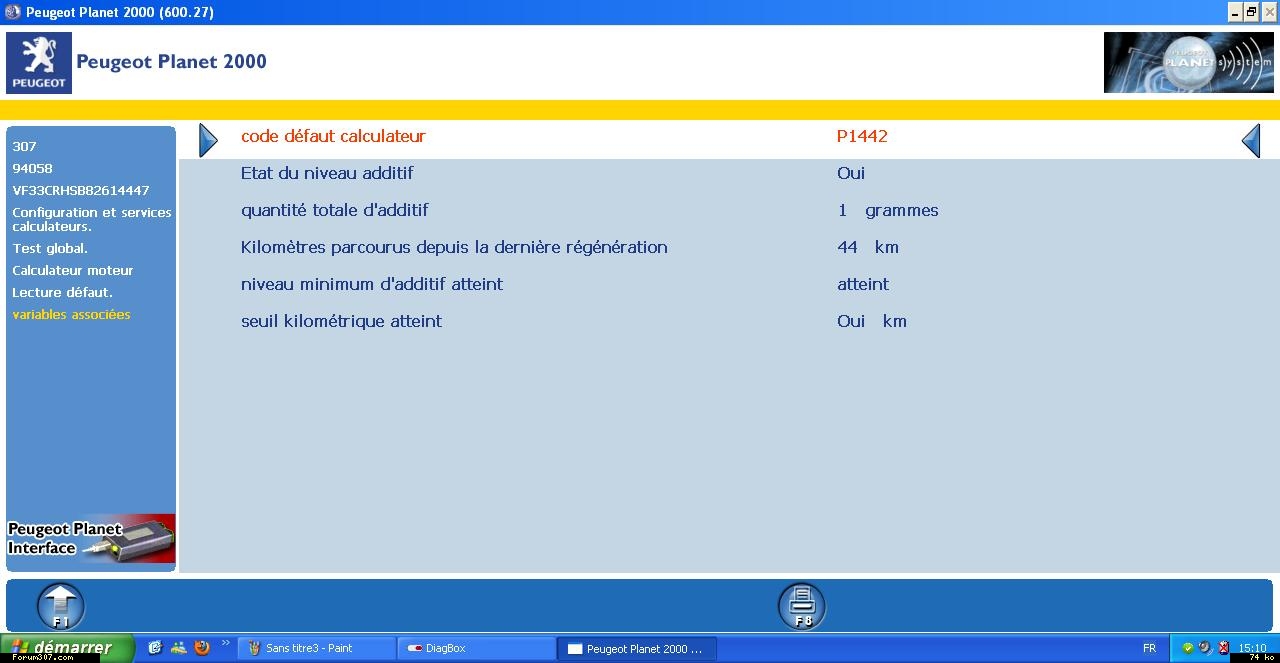Expand the quick launch overflow chevron
Image resolution: width=1280 pixels, height=663 pixels.
click(225, 644)
